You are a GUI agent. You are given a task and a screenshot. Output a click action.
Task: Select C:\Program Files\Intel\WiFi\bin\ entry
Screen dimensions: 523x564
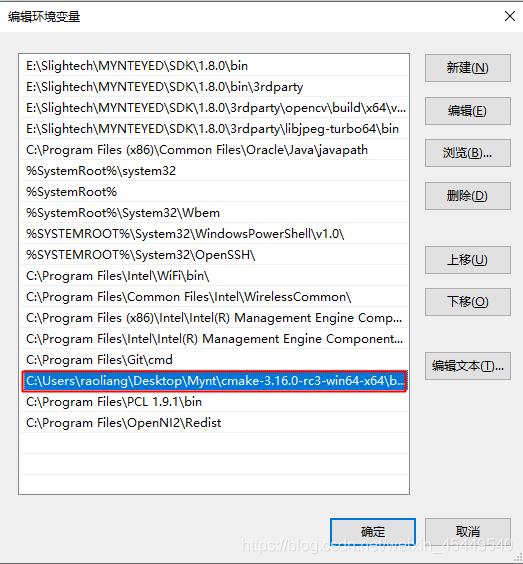pos(214,276)
